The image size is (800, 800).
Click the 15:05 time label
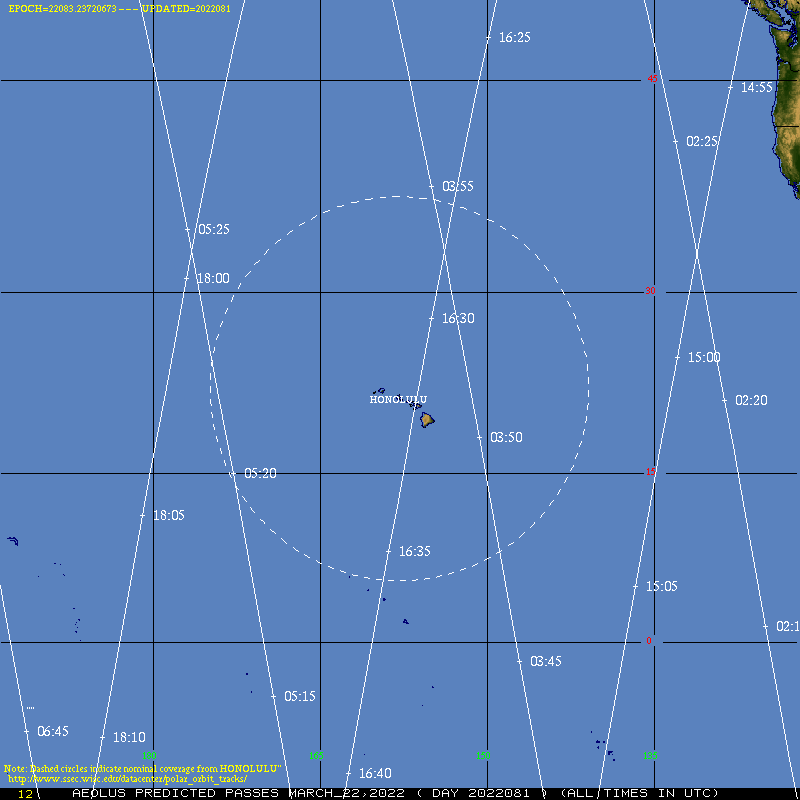662,586
